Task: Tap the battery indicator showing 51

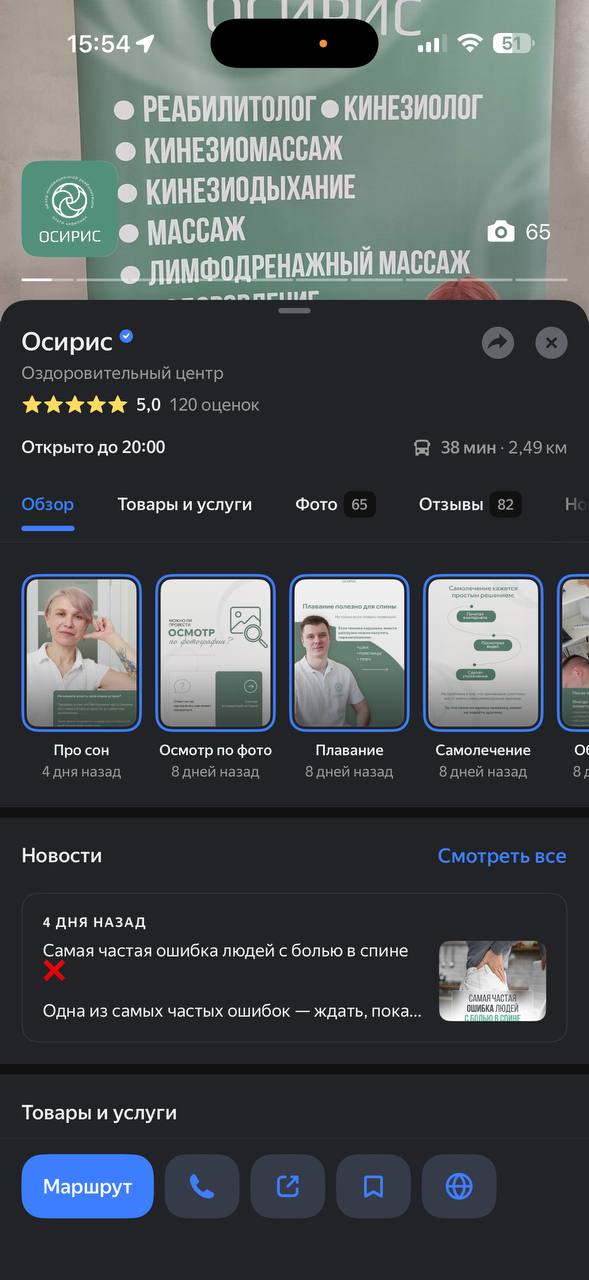Action: (515, 44)
